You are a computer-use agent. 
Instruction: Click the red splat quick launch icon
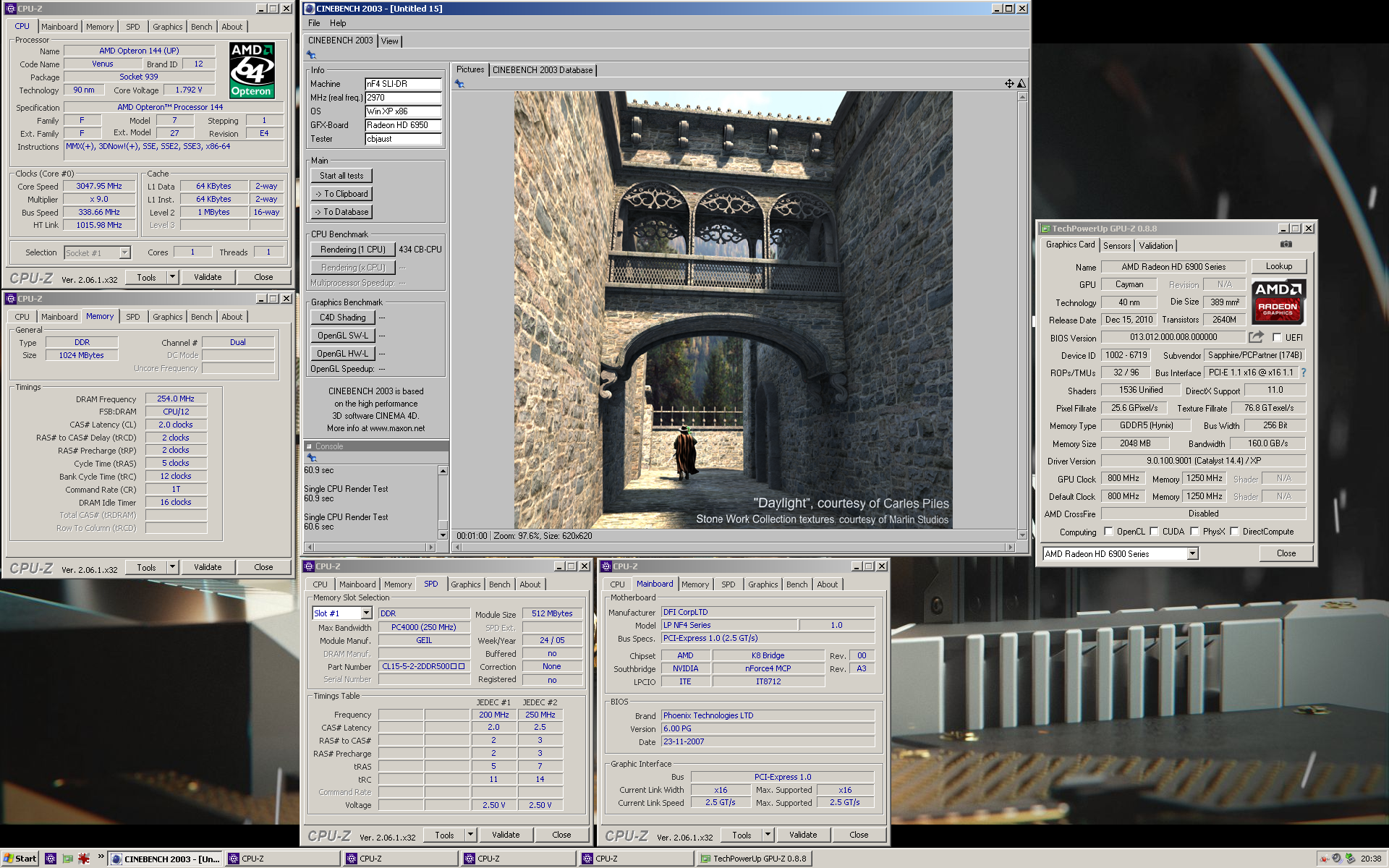(84, 859)
